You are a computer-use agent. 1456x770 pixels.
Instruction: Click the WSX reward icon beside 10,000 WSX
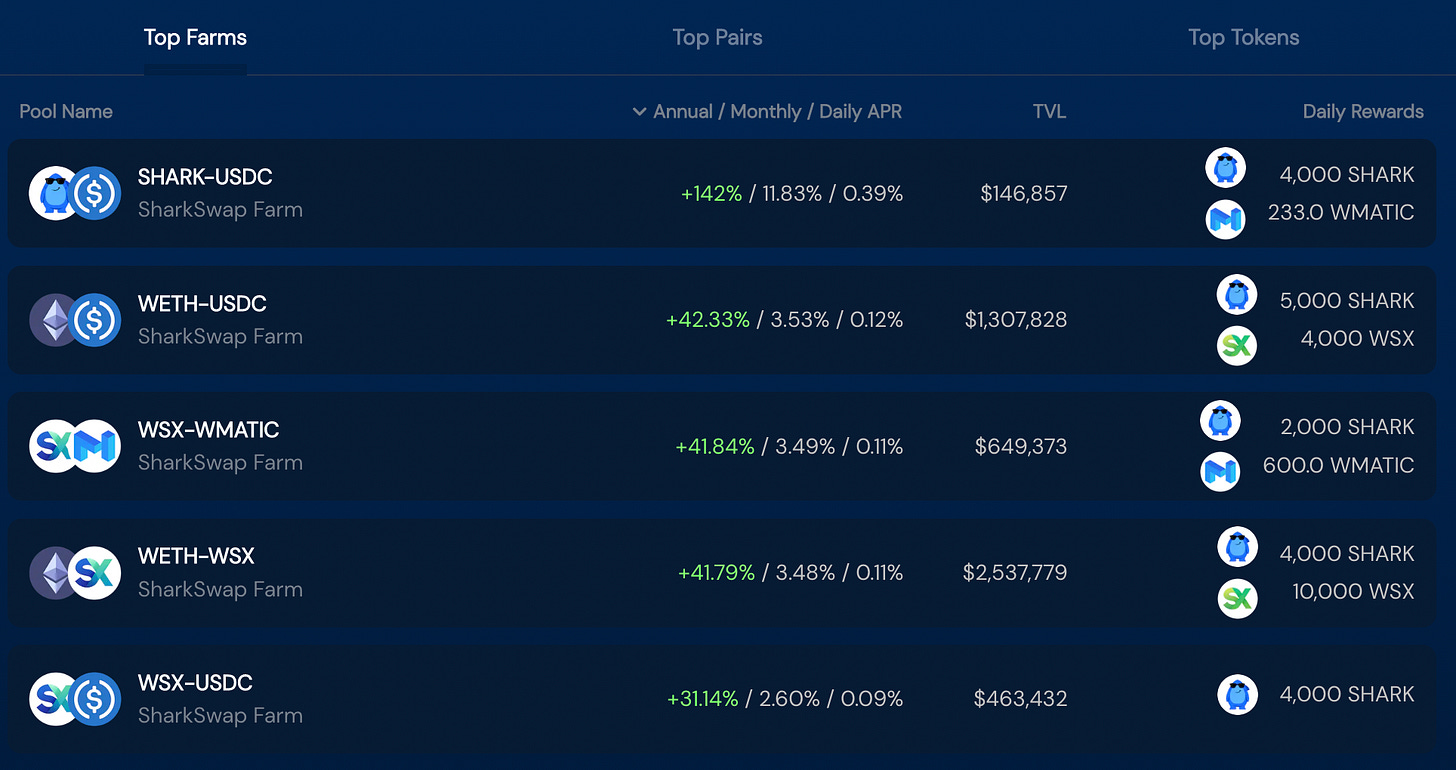tap(1237, 598)
